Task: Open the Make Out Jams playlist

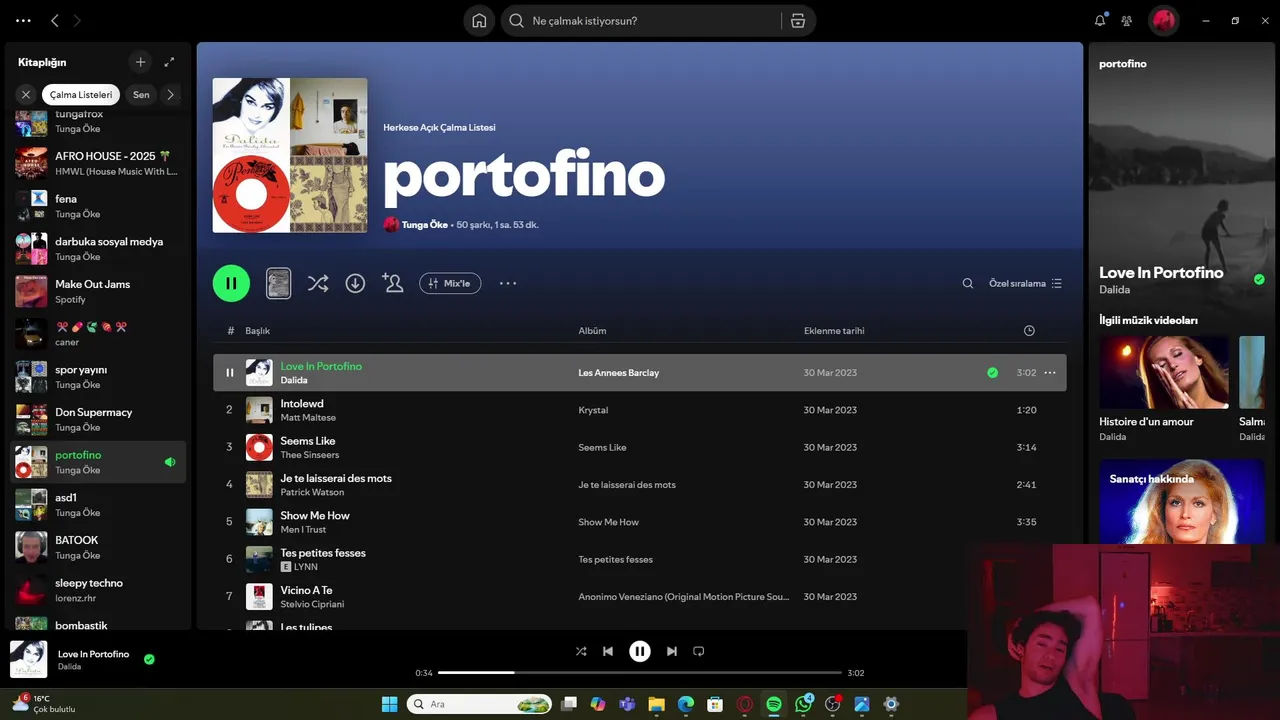Action: 98,291
